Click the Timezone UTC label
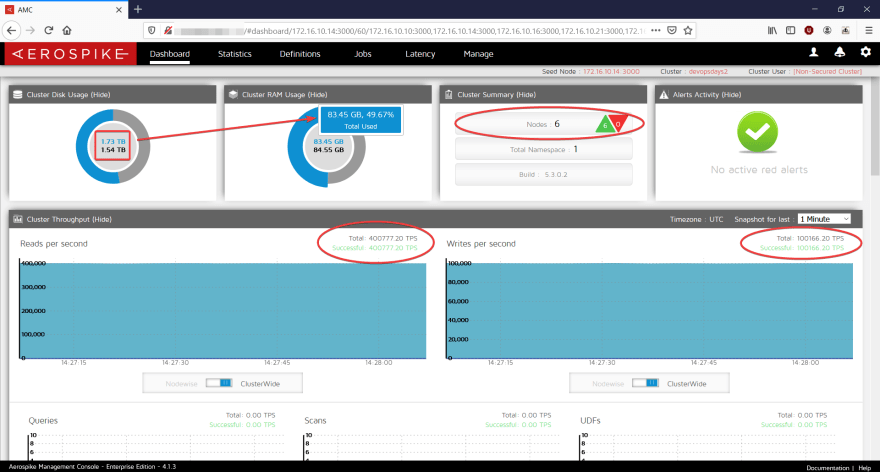 pyautogui.click(x=696, y=219)
